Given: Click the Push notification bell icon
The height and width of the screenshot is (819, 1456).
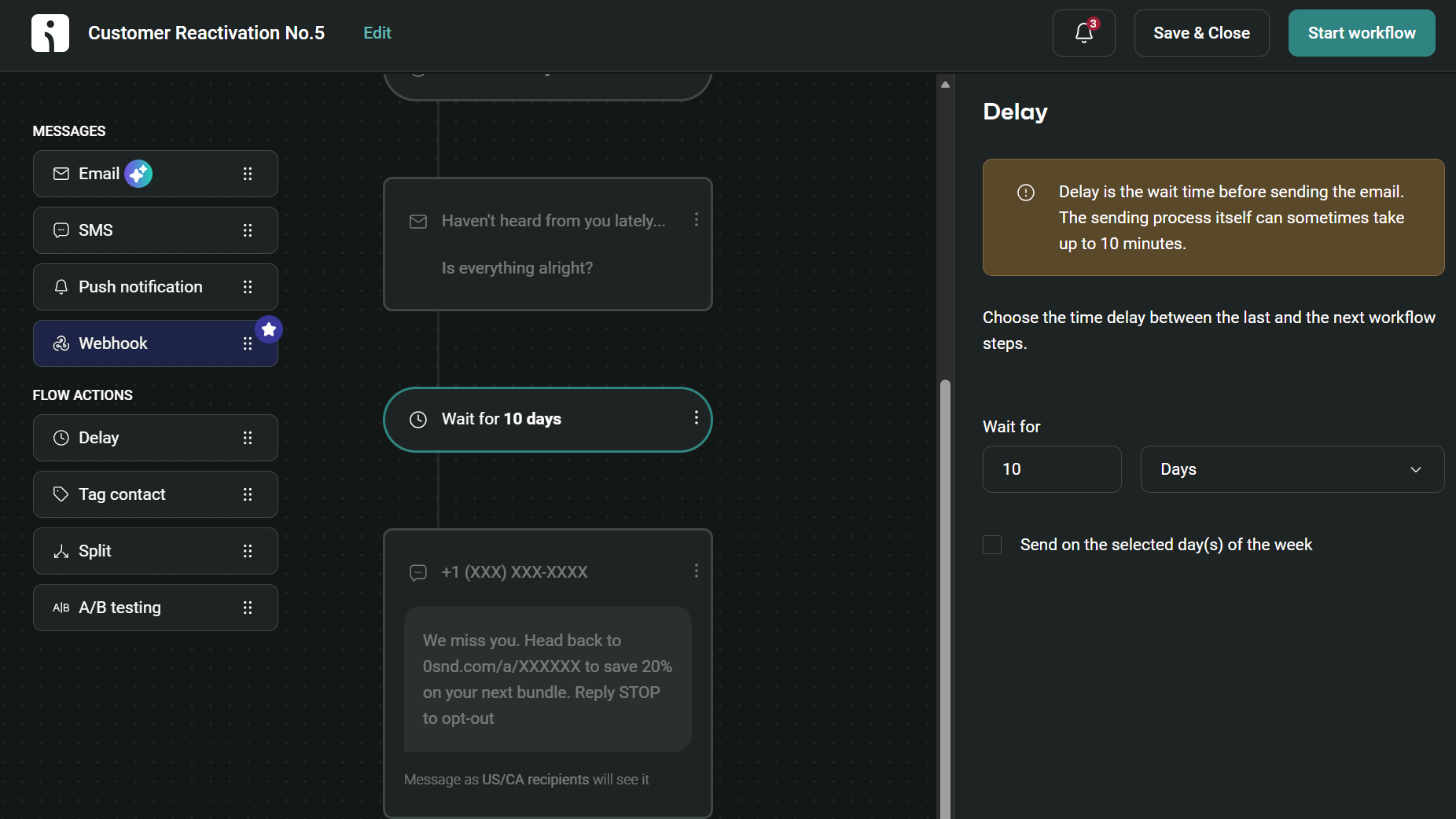Looking at the screenshot, I should 61,287.
